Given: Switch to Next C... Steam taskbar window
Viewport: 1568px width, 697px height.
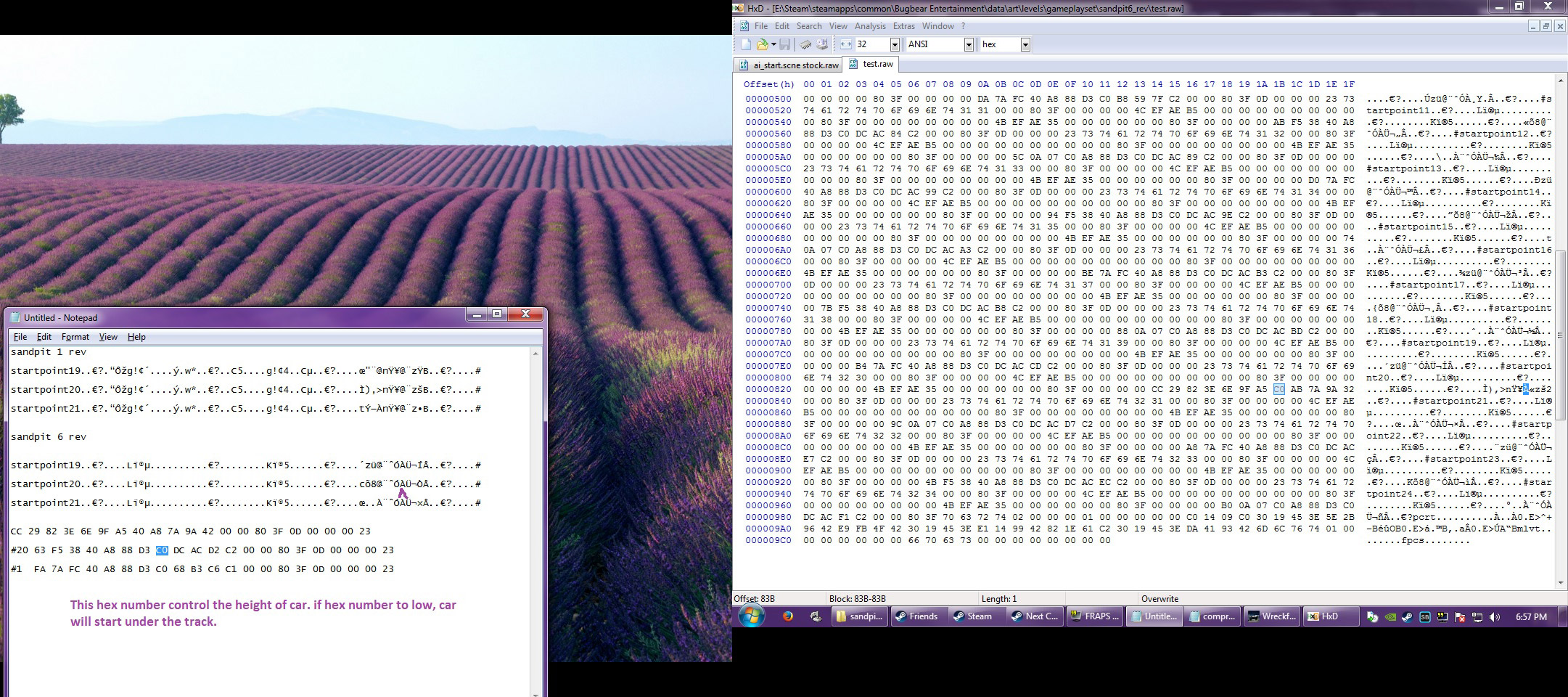Looking at the screenshot, I should click(1035, 616).
